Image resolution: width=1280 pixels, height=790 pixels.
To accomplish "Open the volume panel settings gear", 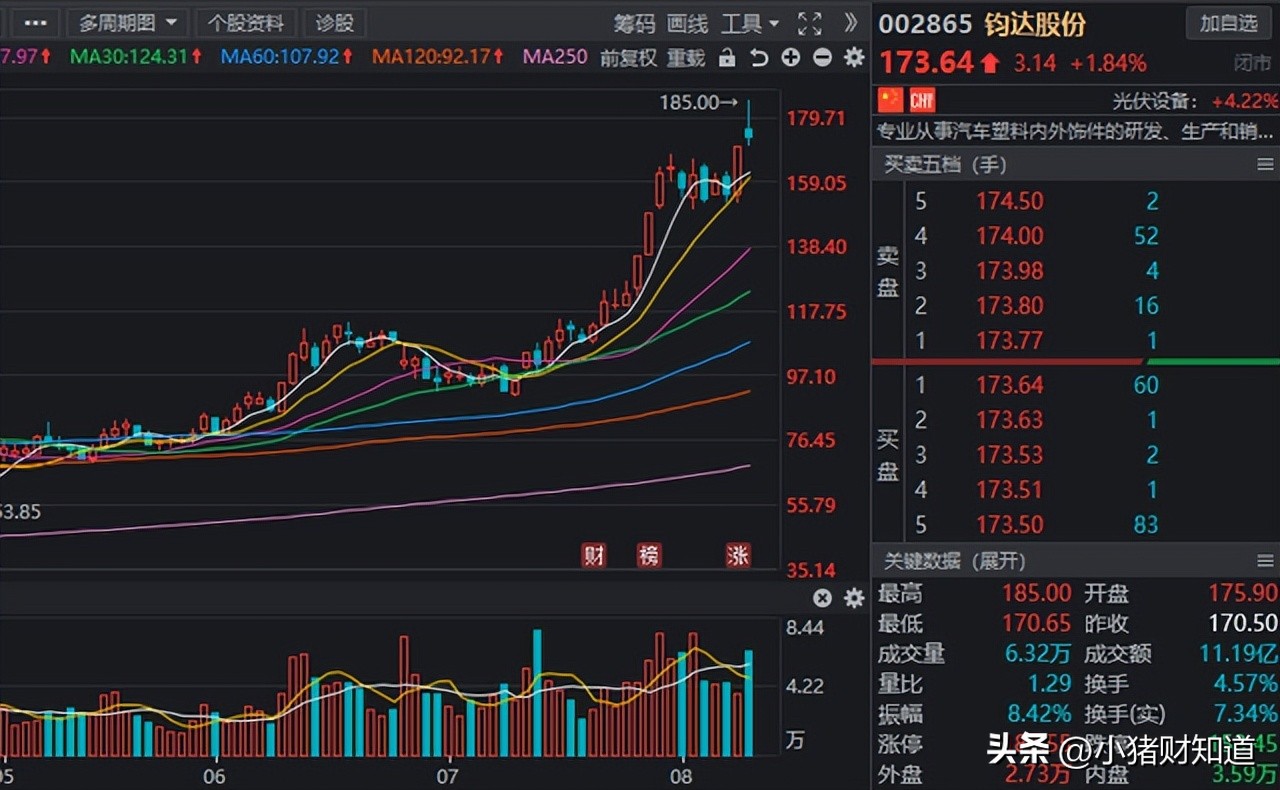I will 853,598.
